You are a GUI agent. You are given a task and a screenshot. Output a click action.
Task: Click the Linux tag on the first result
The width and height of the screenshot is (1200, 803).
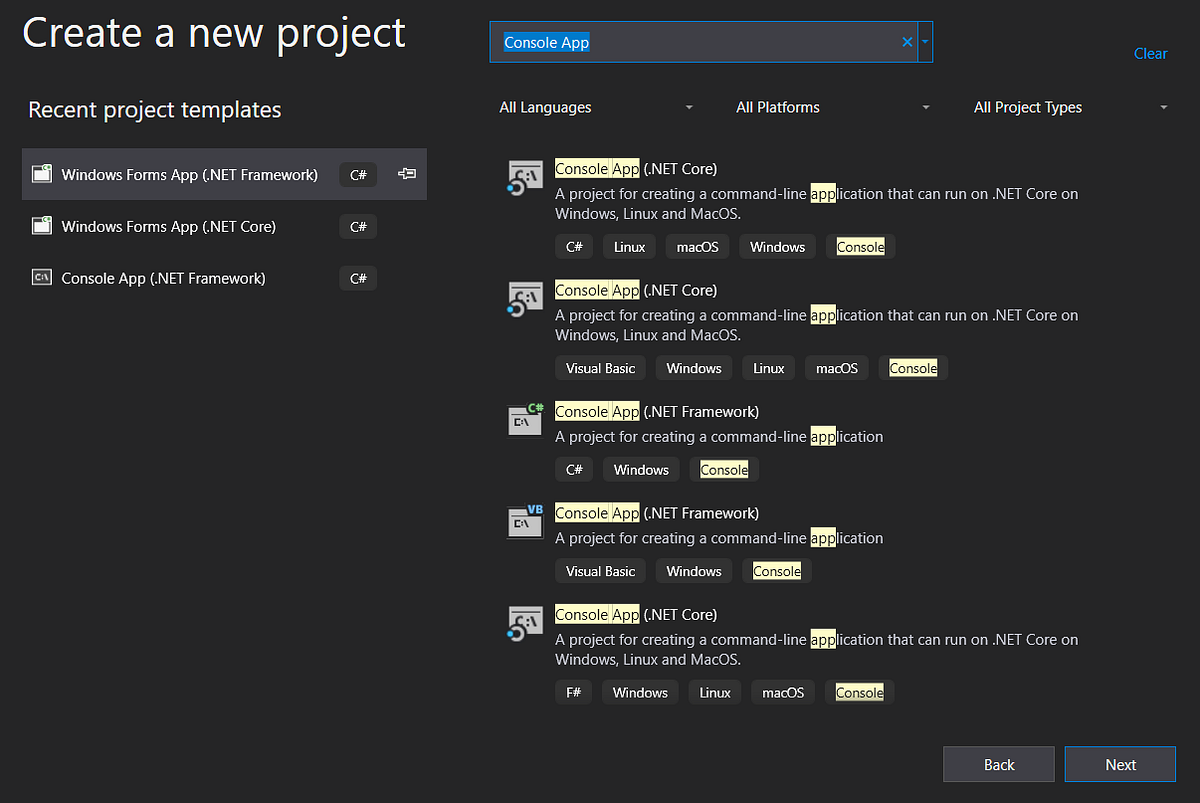[629, 246]
